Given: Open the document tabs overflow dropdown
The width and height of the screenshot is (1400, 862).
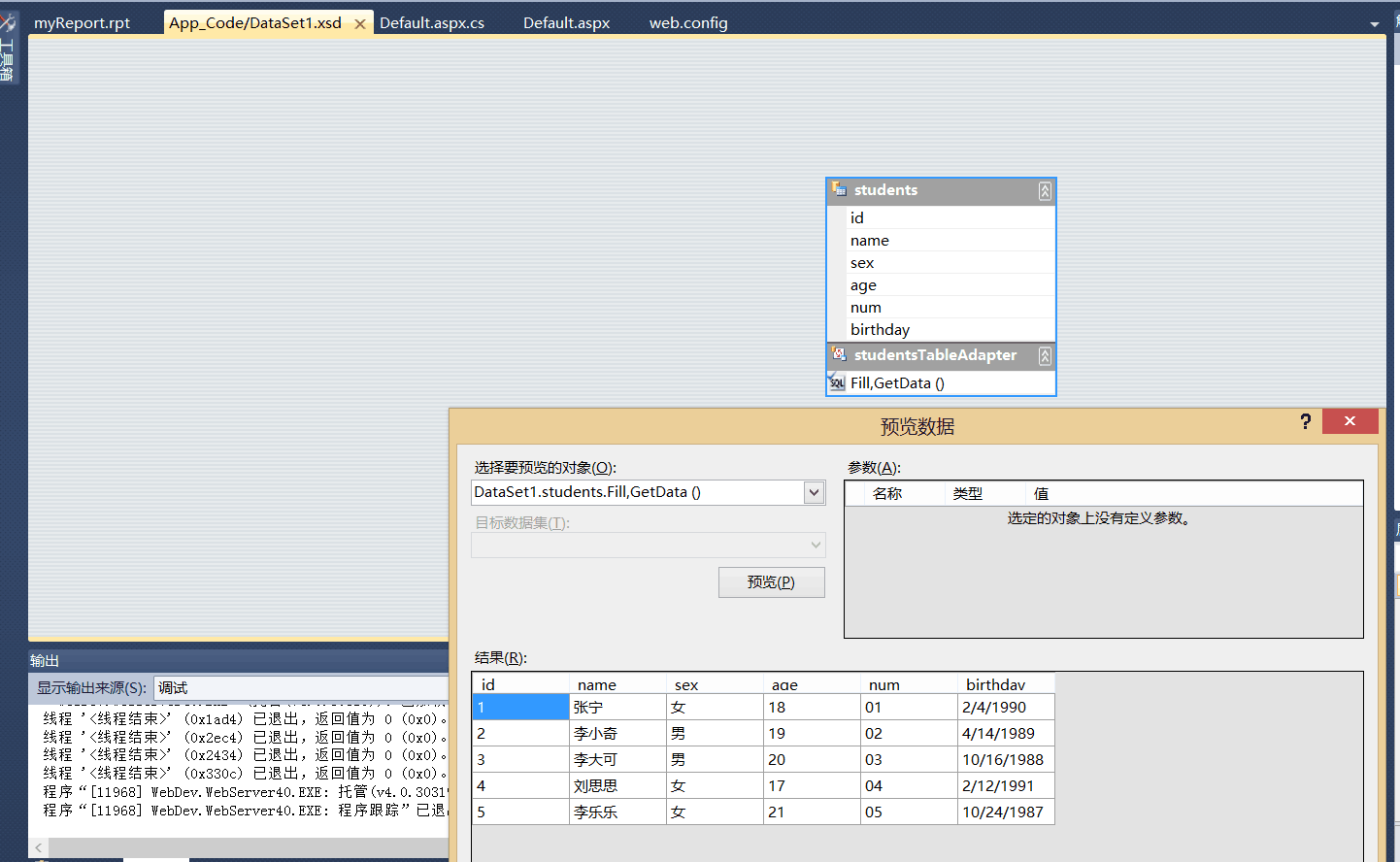Looking at the screenshot, I should 1374,24.
